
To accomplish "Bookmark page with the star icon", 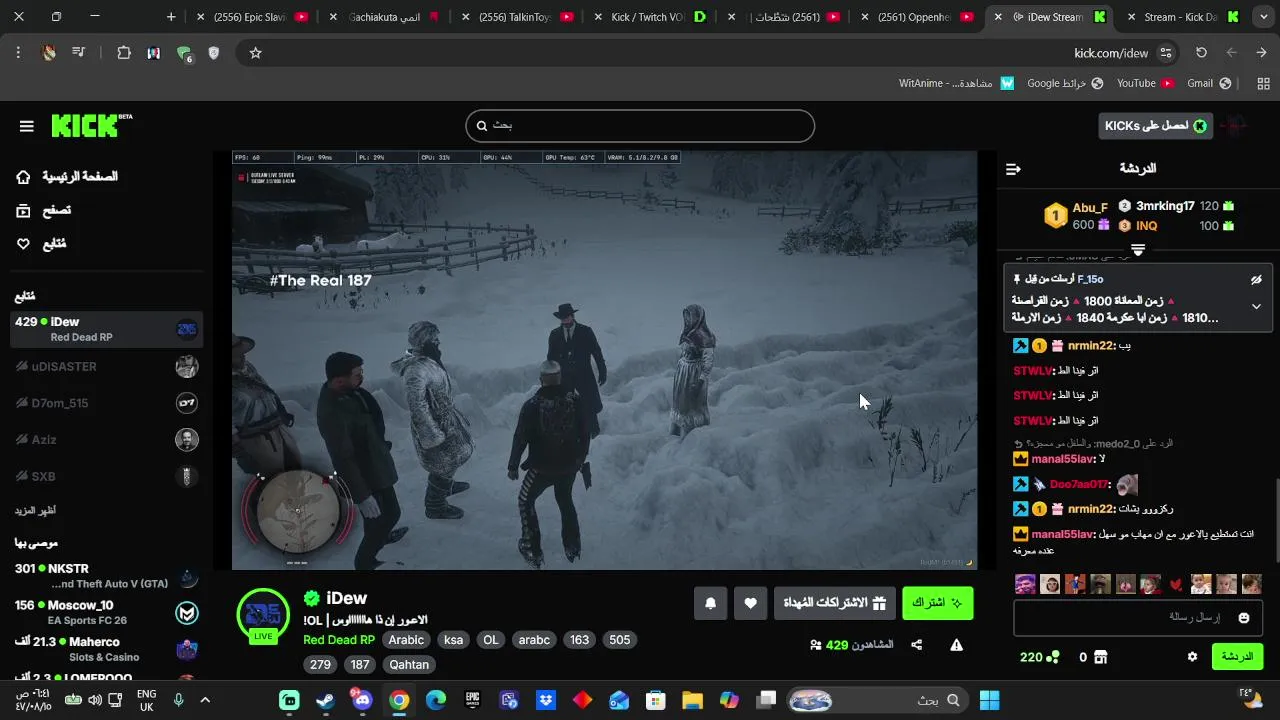I will coord(255,53).
